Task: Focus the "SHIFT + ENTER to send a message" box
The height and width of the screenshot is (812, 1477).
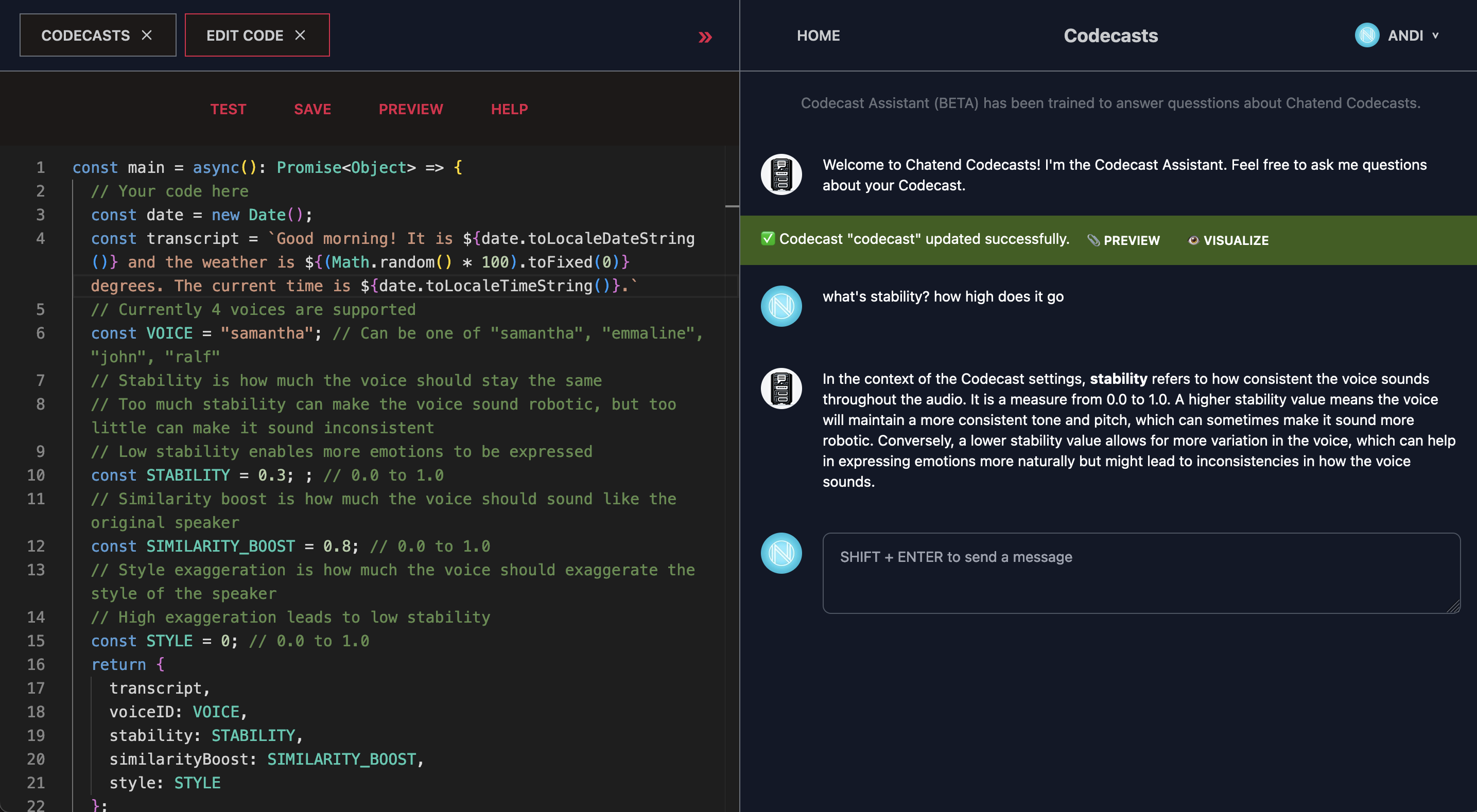Action: (1141, 573)
